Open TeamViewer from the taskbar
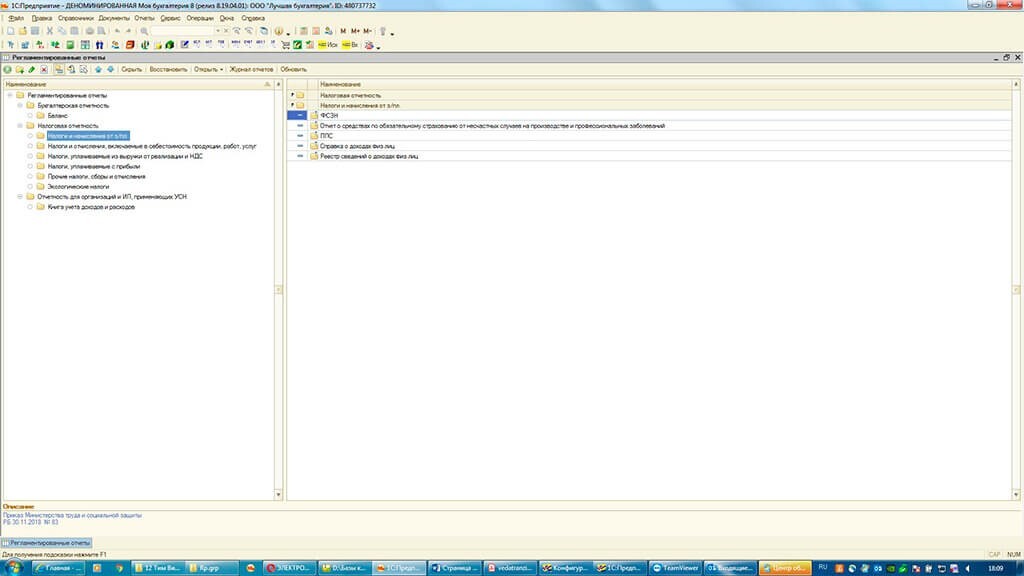Screen dimensions: 1024x576 tap(675, 568)
